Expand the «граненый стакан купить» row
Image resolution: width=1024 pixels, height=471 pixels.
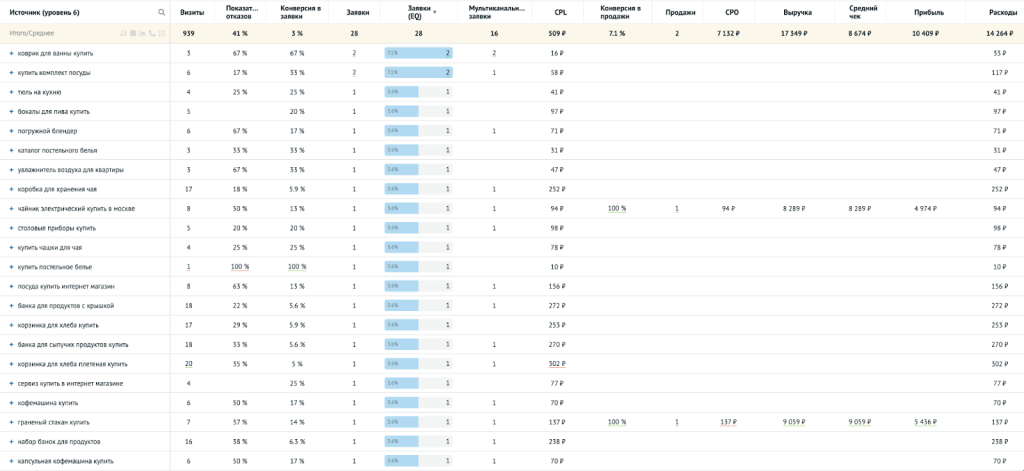[x=11, y=422]
